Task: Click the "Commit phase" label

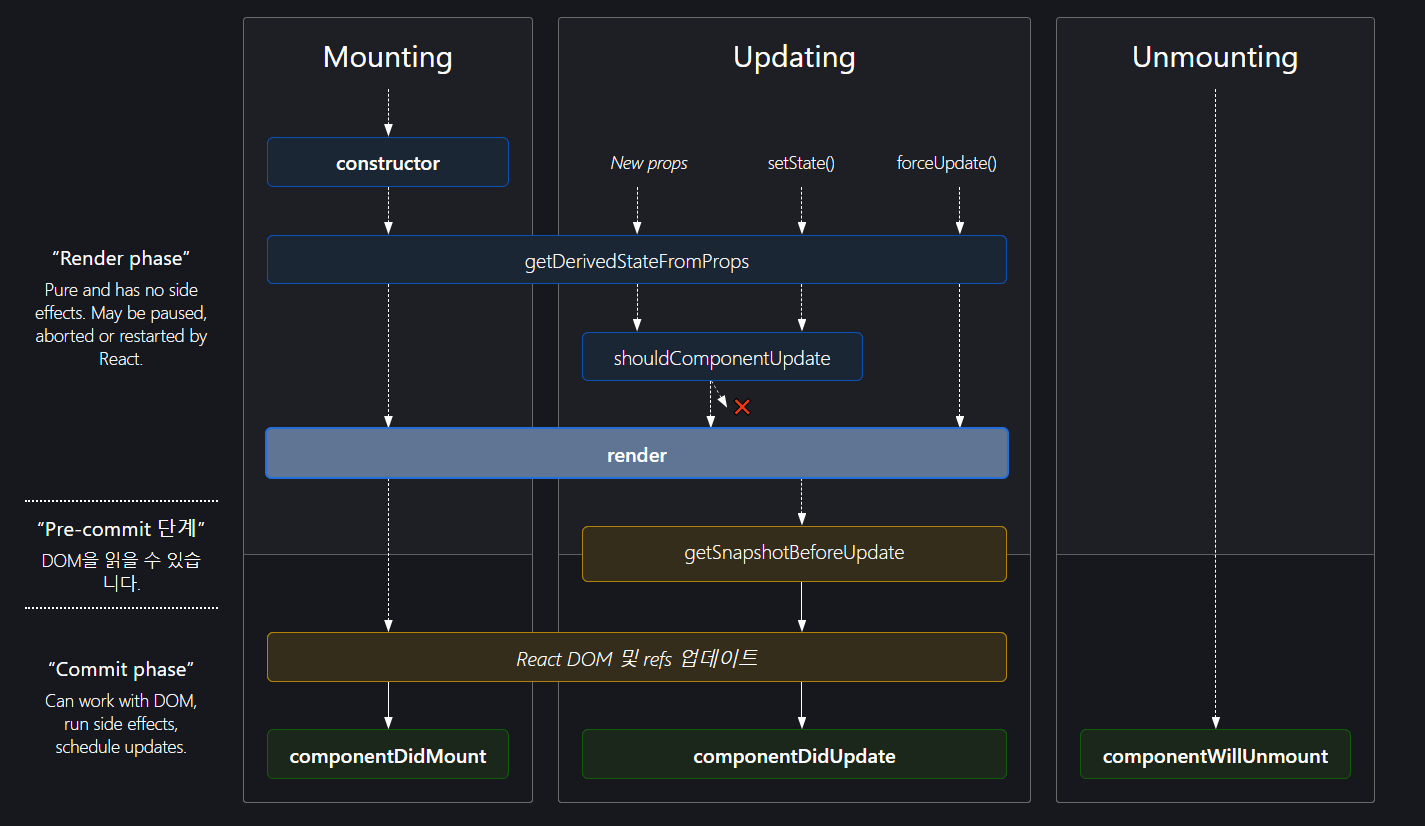Action: click(121, 669)
